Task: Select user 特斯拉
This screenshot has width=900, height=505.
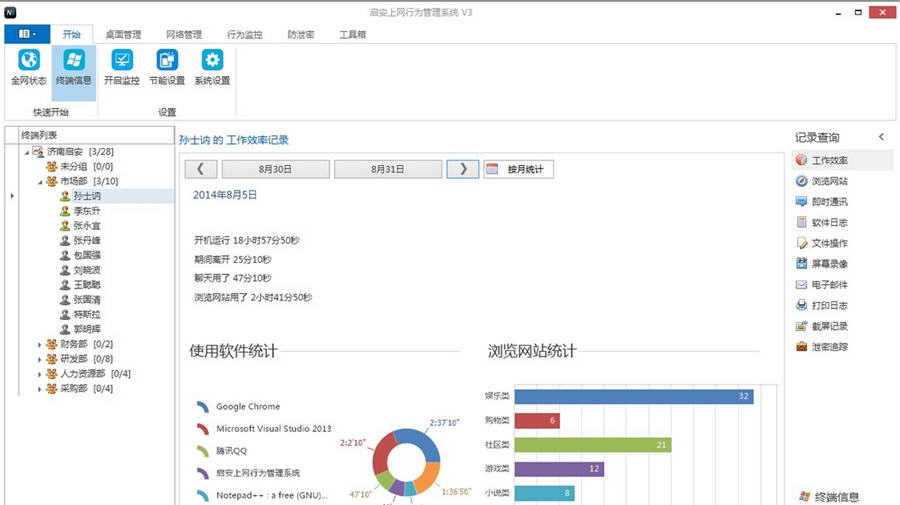Action: click(x=81, y=314)
